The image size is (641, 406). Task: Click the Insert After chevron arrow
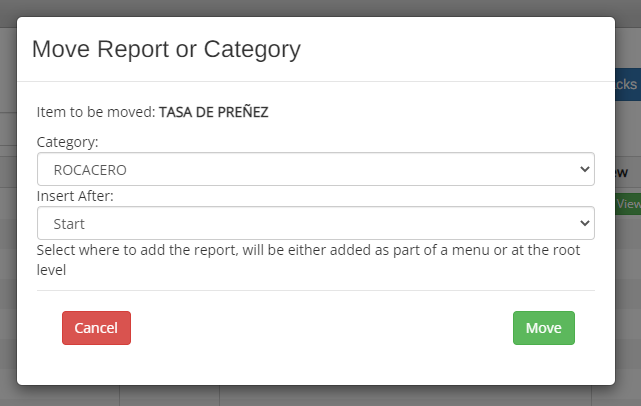[x=585, y=223]
